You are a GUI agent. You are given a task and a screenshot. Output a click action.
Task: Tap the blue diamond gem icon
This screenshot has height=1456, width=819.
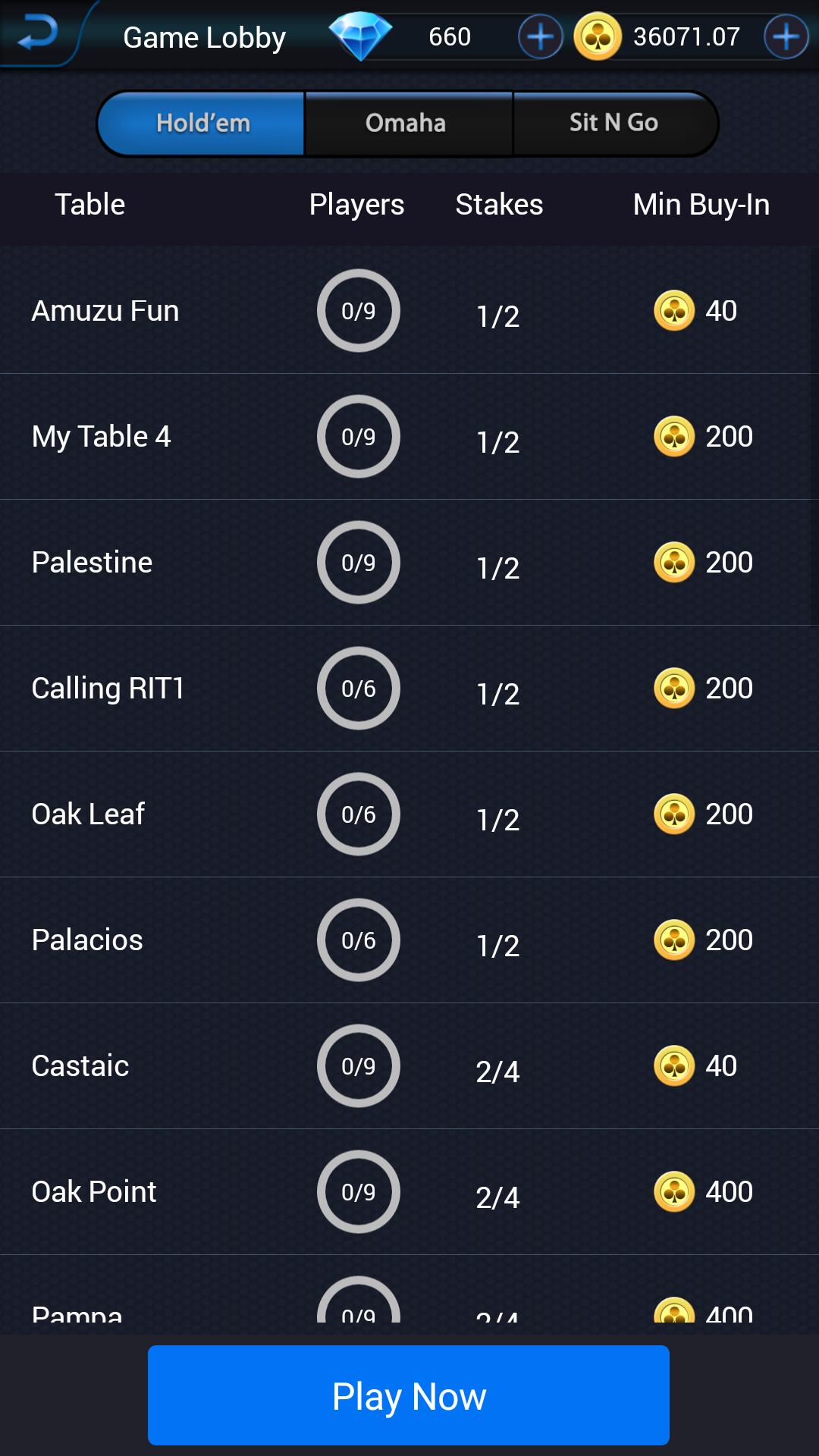[360, 36]
